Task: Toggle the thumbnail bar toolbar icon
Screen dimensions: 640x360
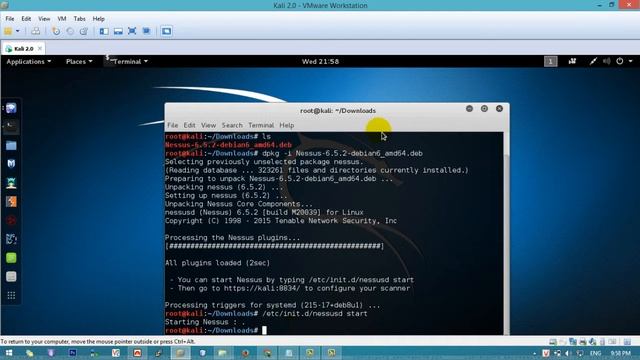Action: click(118, 31)
